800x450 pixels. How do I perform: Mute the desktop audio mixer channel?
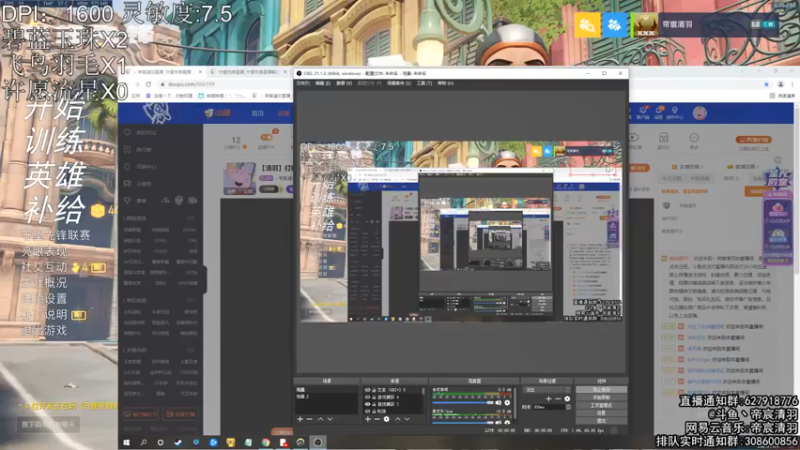point(498,403)
